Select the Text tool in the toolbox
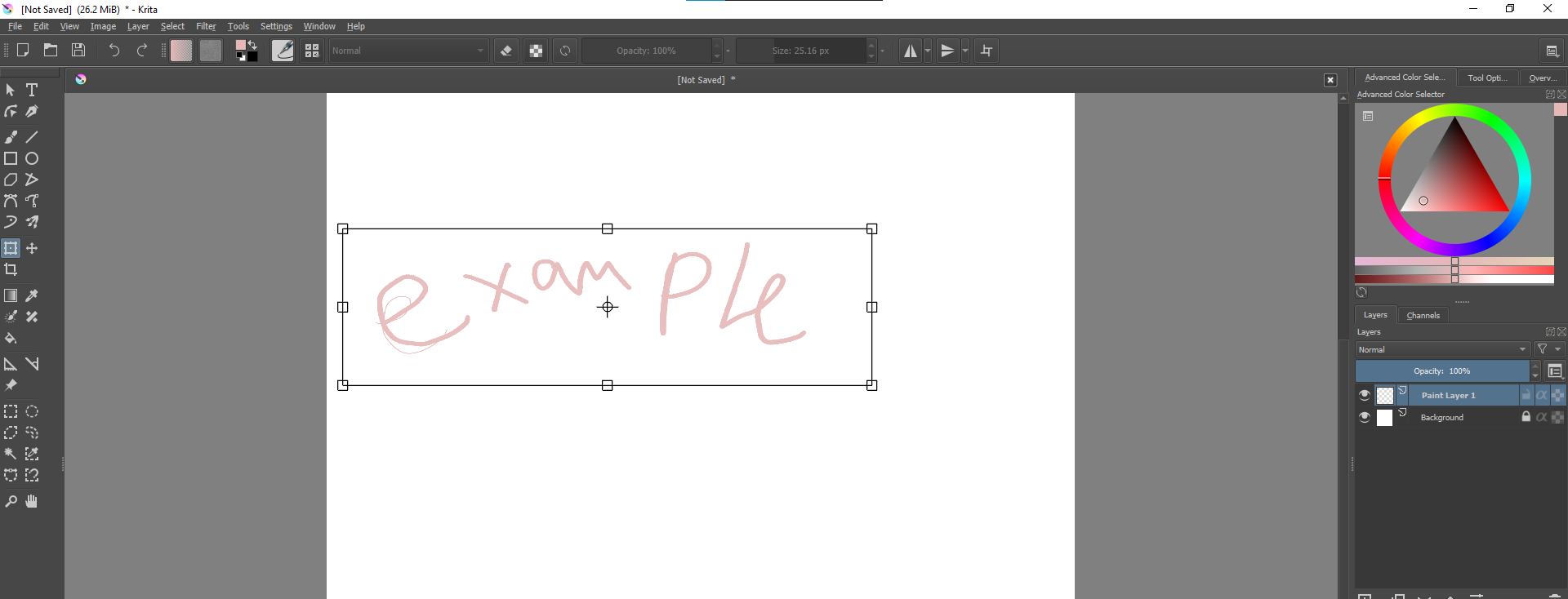 [x=32, y=90]
